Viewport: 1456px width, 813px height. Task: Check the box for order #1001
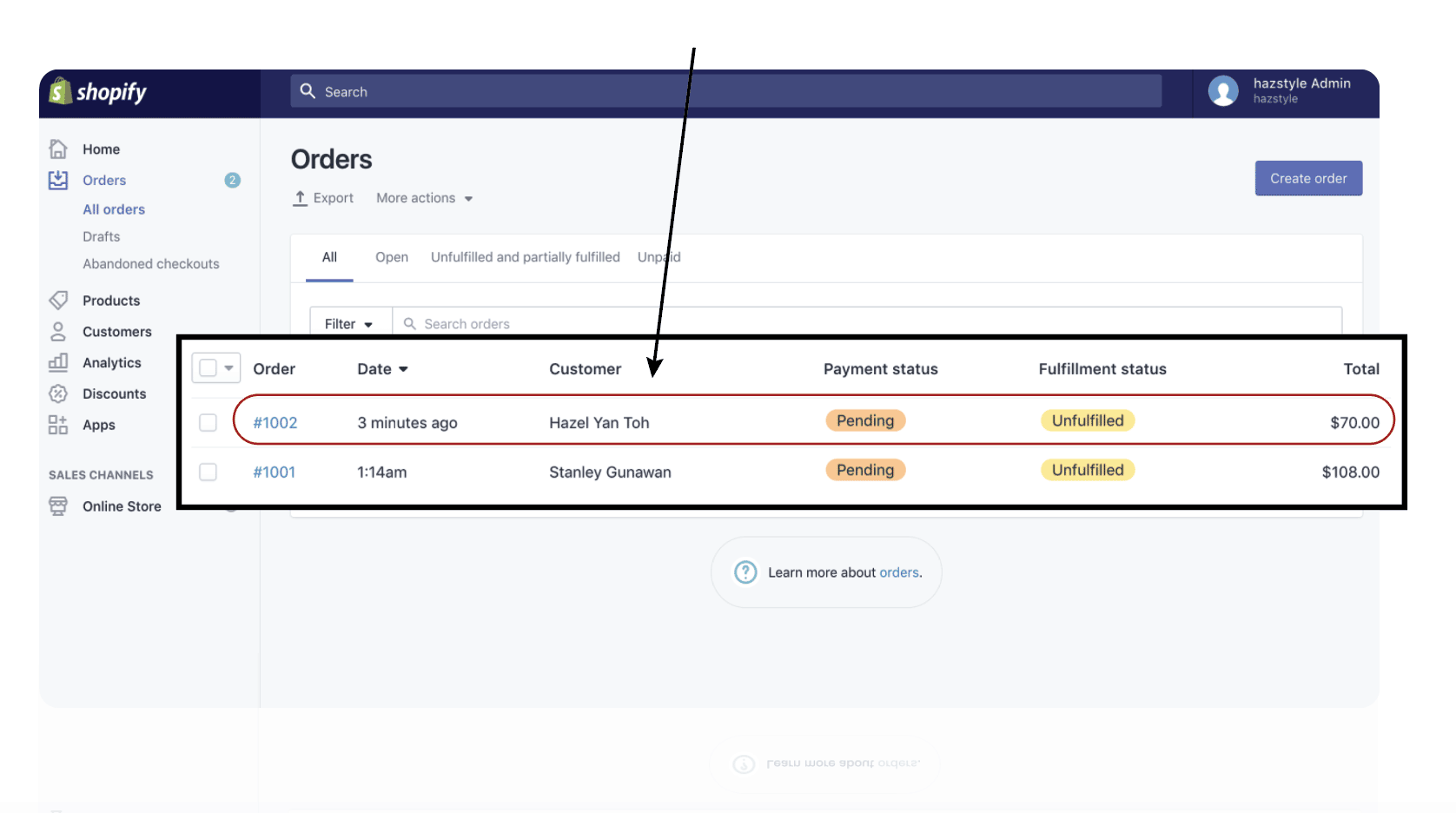[208, 472]
